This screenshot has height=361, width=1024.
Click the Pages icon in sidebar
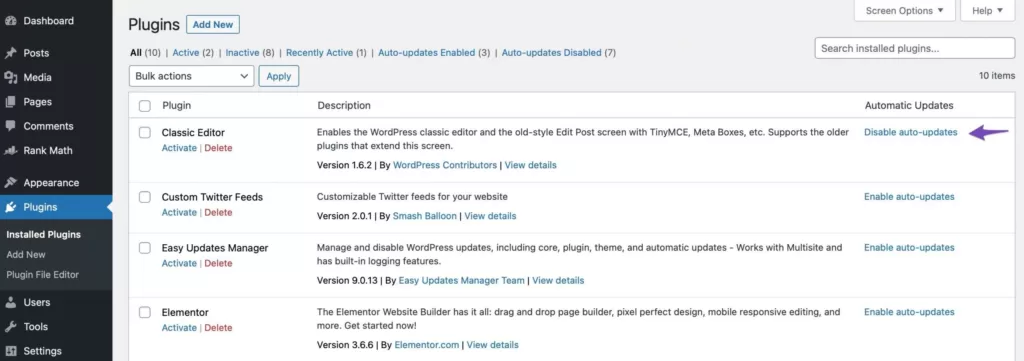10,102
